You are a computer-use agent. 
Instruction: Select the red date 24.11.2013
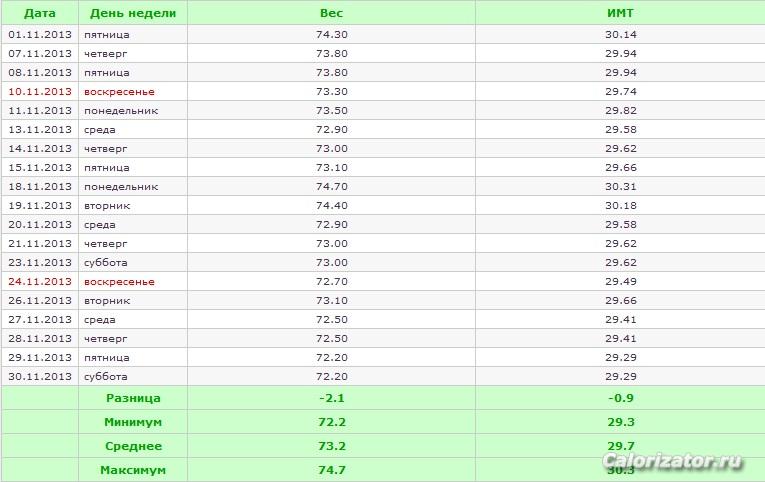pyautogui.click(x=40, y=282)
